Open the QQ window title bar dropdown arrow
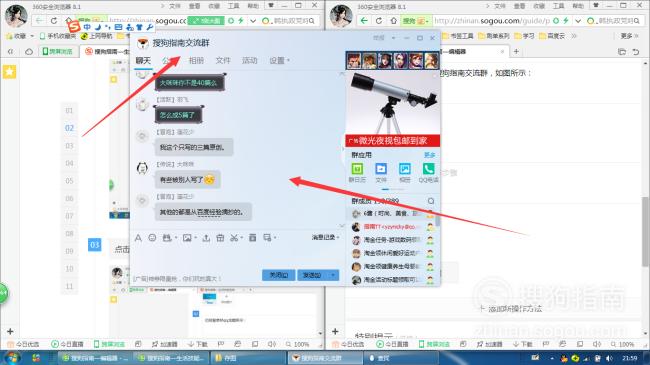Screen dimensions: 650x365 click(x=393, y=38)
